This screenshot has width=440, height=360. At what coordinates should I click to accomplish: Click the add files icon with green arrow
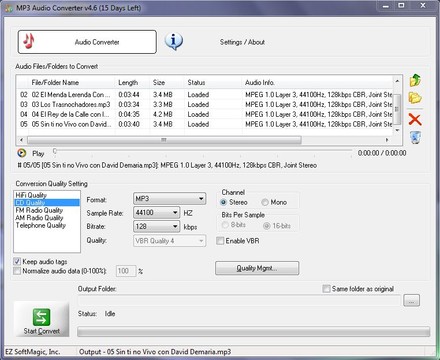coord(415,80)
